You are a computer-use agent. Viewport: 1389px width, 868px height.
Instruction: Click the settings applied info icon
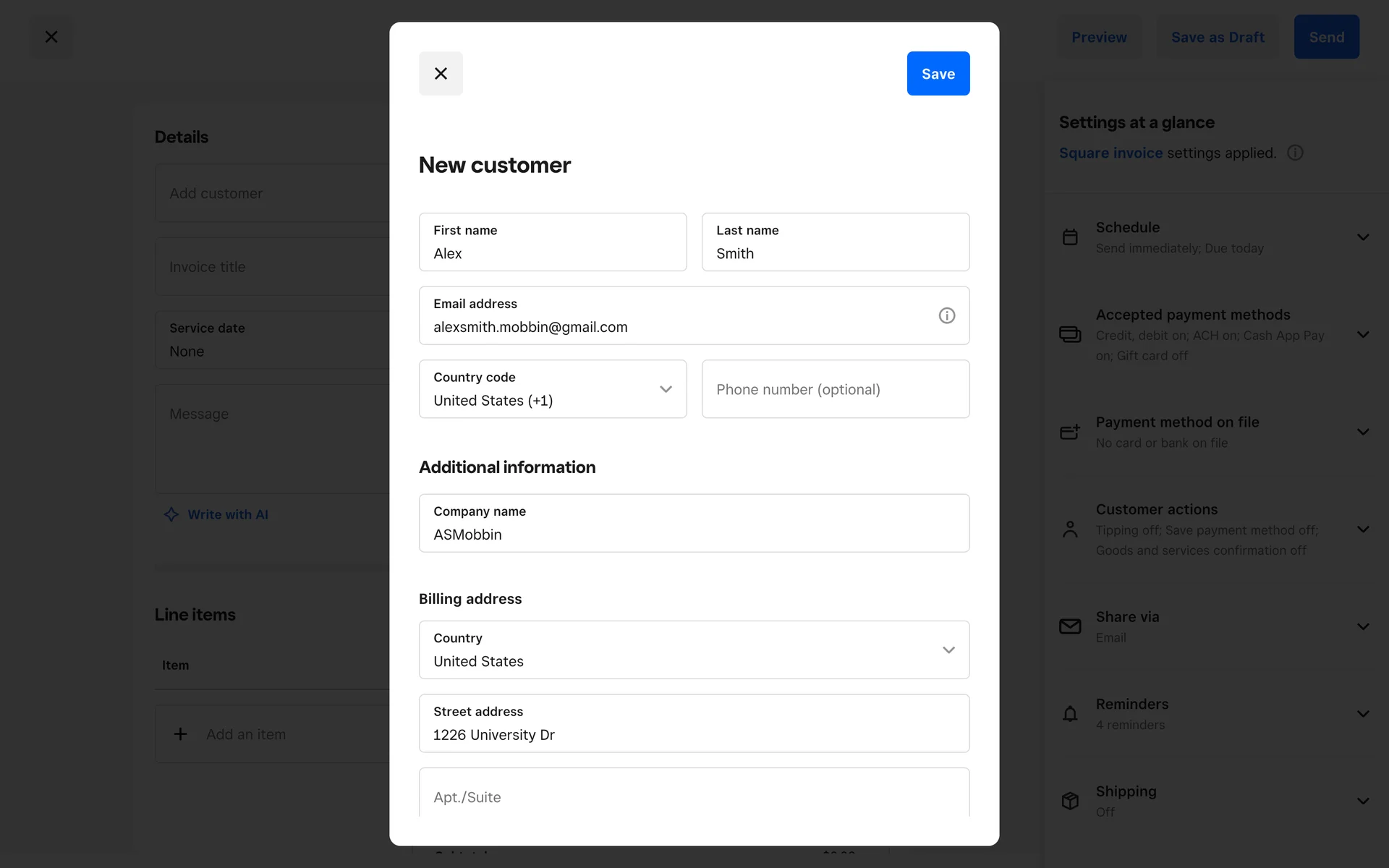tap(1295, 153)
